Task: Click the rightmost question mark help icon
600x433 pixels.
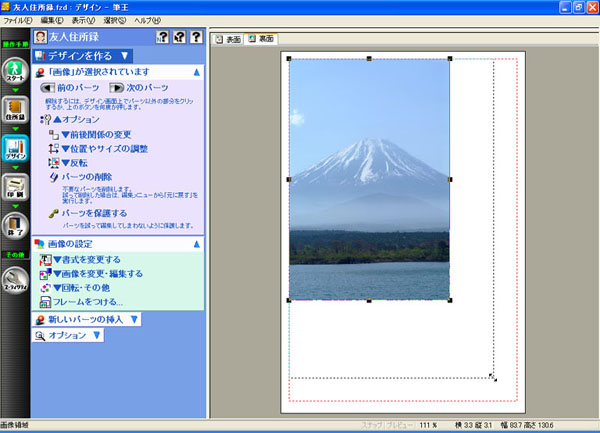Action: [x=196, y=38]
